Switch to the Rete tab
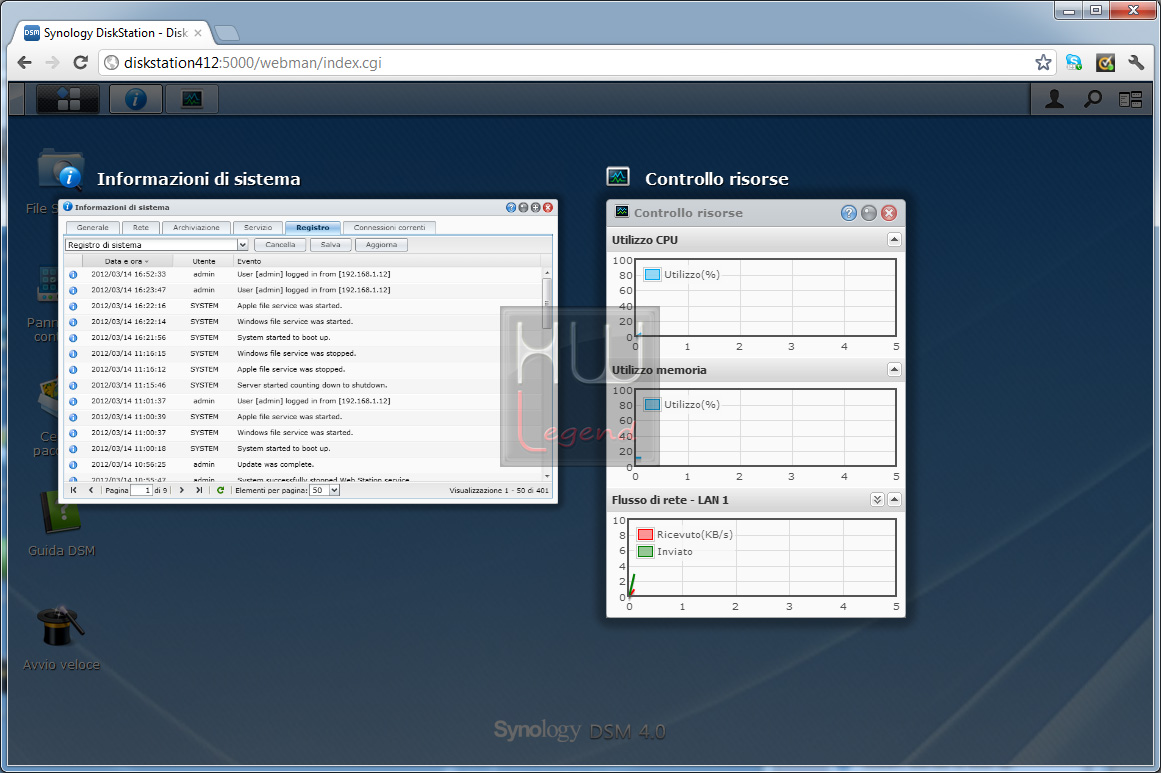The image size is (1161, 773). click(x=141, y=227)
